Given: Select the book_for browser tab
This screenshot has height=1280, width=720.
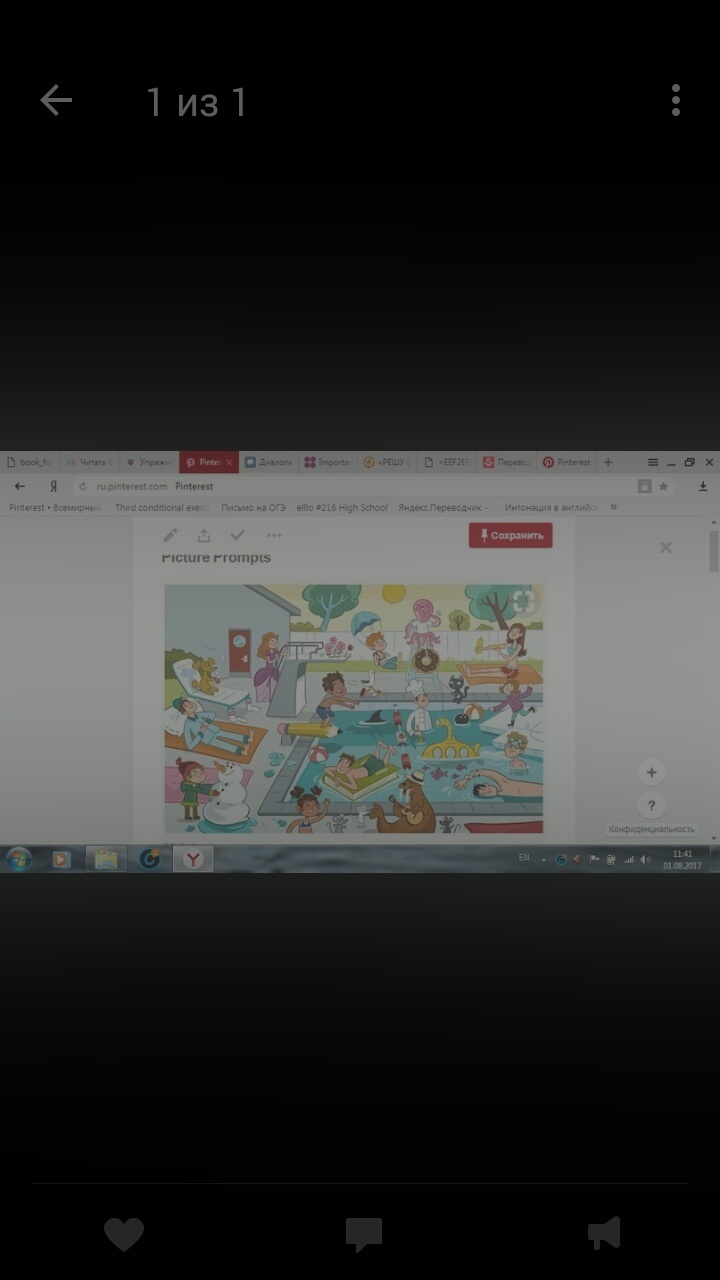Looking at the screenshot, I should coord(30,462).
